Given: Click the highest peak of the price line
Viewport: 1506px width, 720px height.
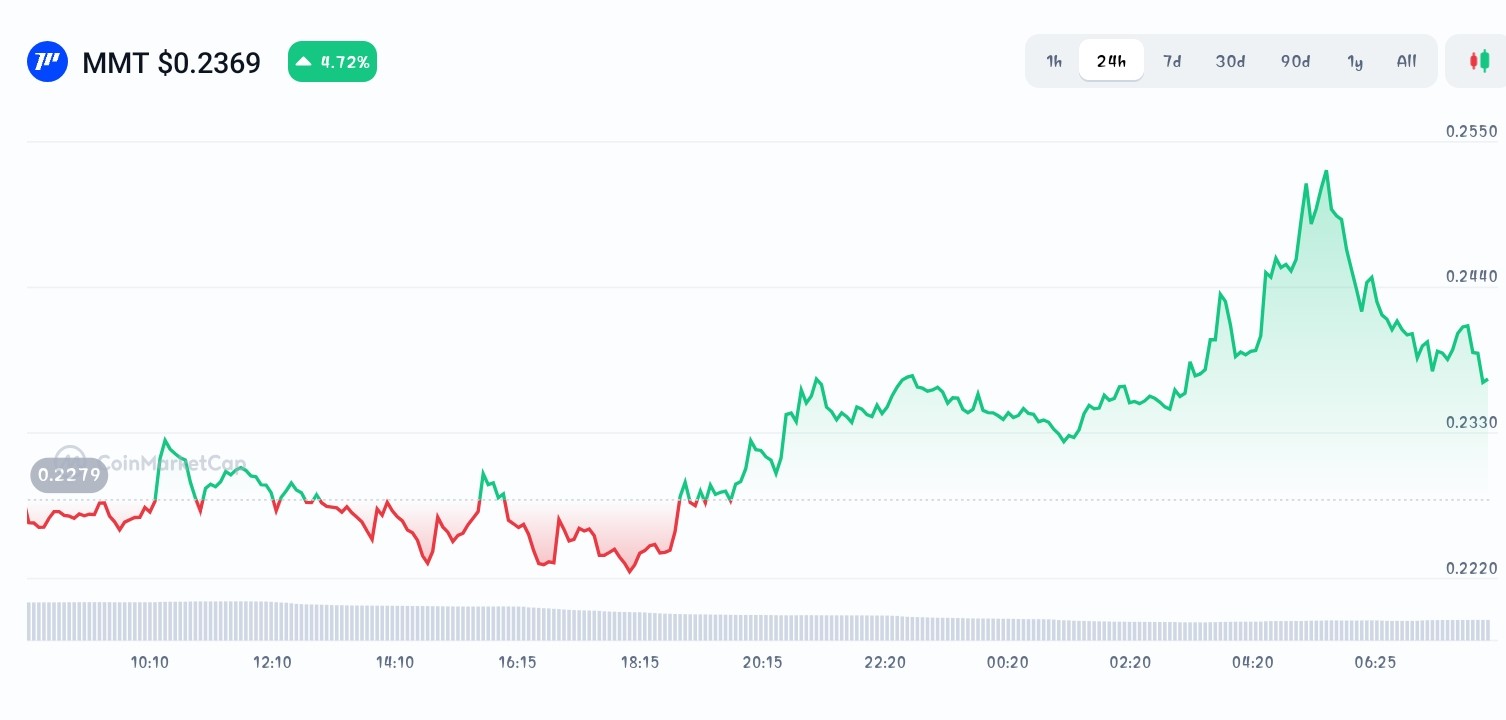Looking at the screenshot, I should (1326, 172).
